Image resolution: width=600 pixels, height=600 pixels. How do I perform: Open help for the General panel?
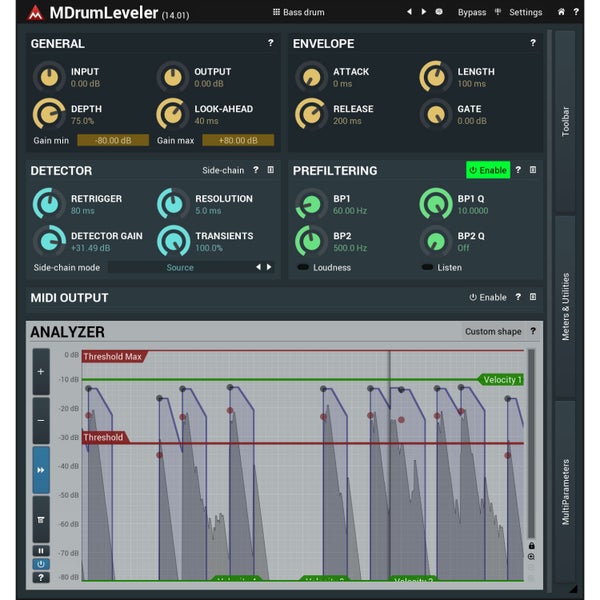pyautogui.click(x=271, y=43)
